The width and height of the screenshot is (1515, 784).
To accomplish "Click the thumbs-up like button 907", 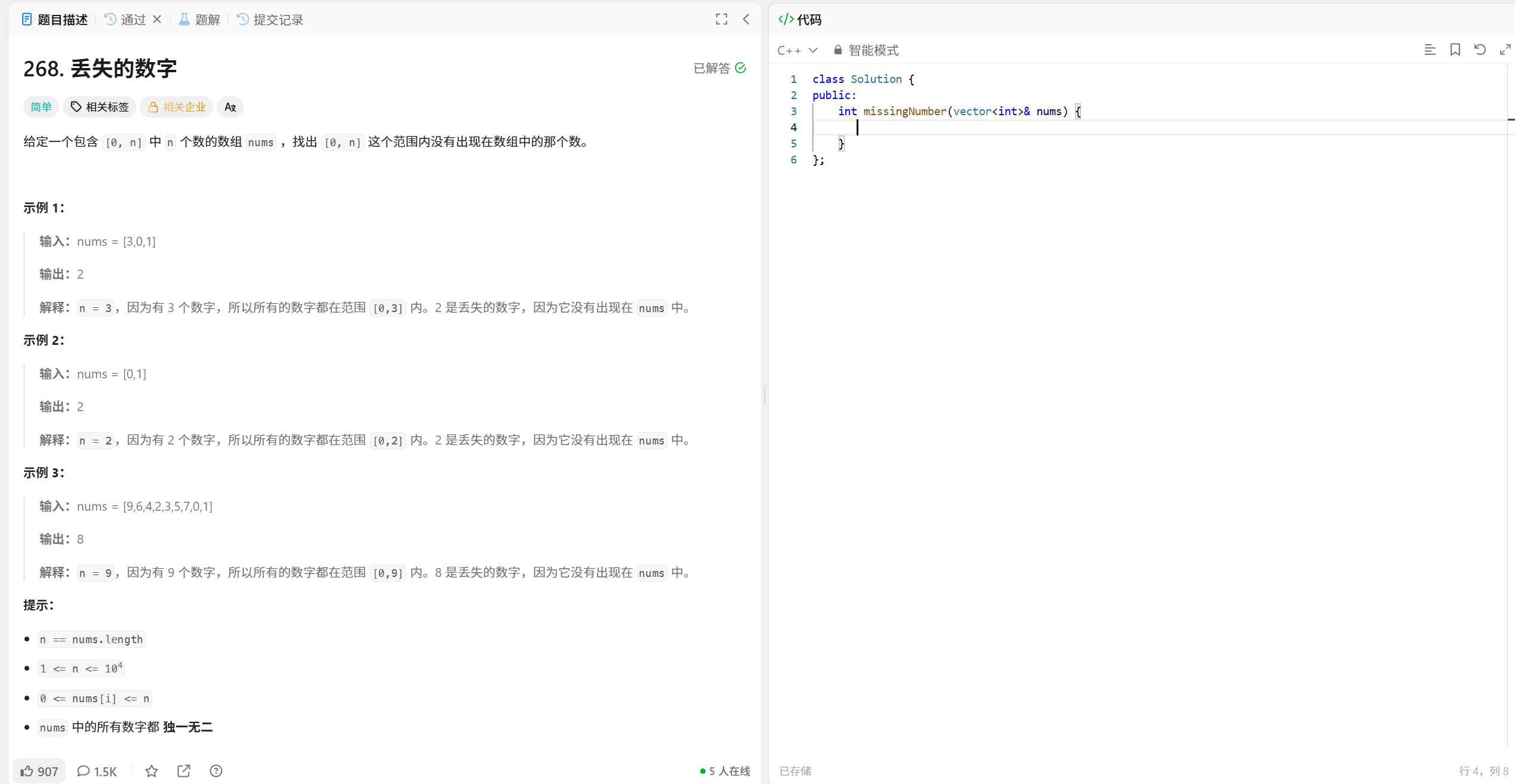I will coord(39,771).
